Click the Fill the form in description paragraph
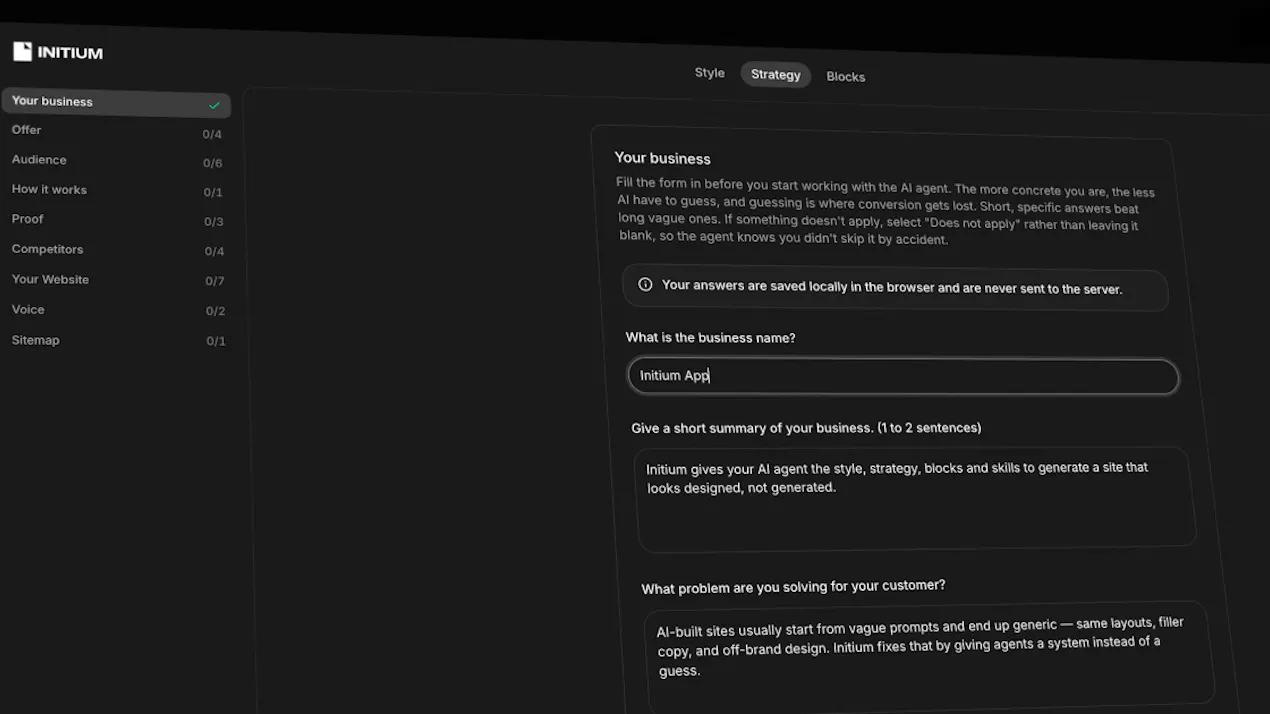This screenshot has width=1270, height=714. click(x=885, y=211)
